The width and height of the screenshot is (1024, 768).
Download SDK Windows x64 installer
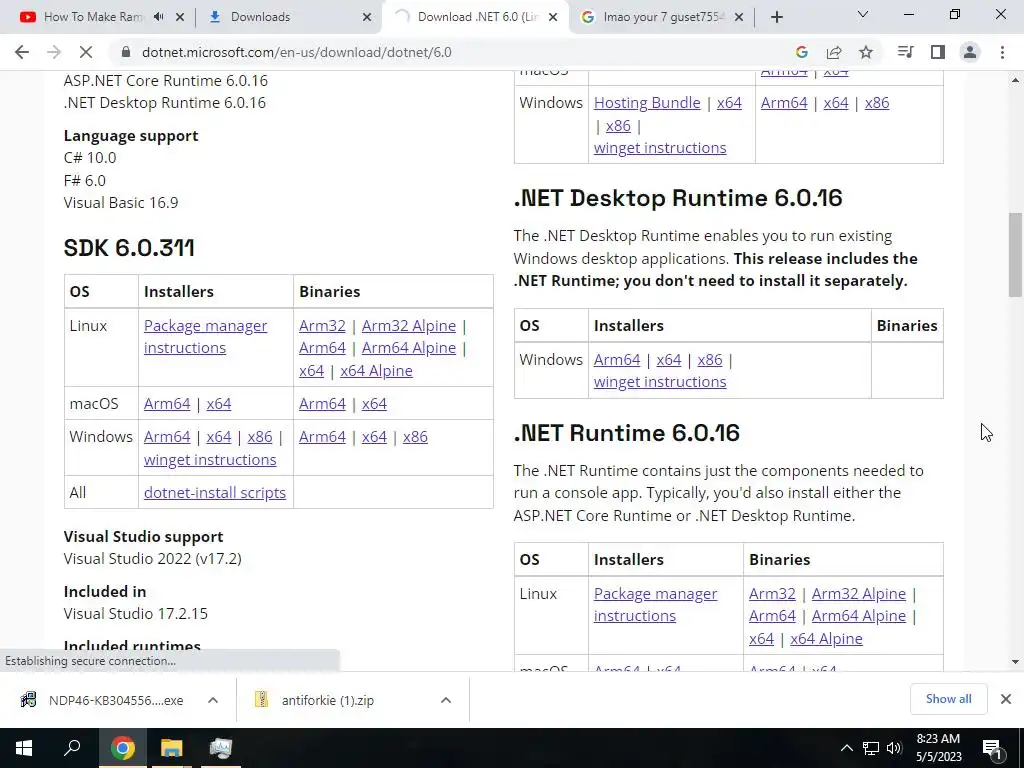pyautogui.click(x=219, y=436)
